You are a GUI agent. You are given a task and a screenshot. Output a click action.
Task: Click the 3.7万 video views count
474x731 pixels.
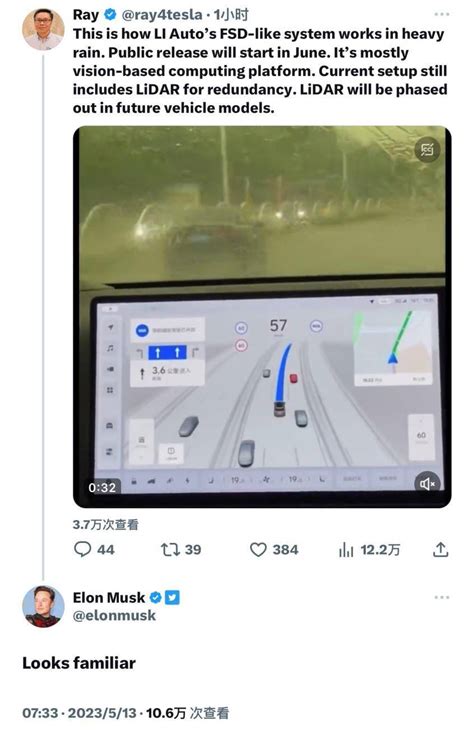[x=106, y=524]
